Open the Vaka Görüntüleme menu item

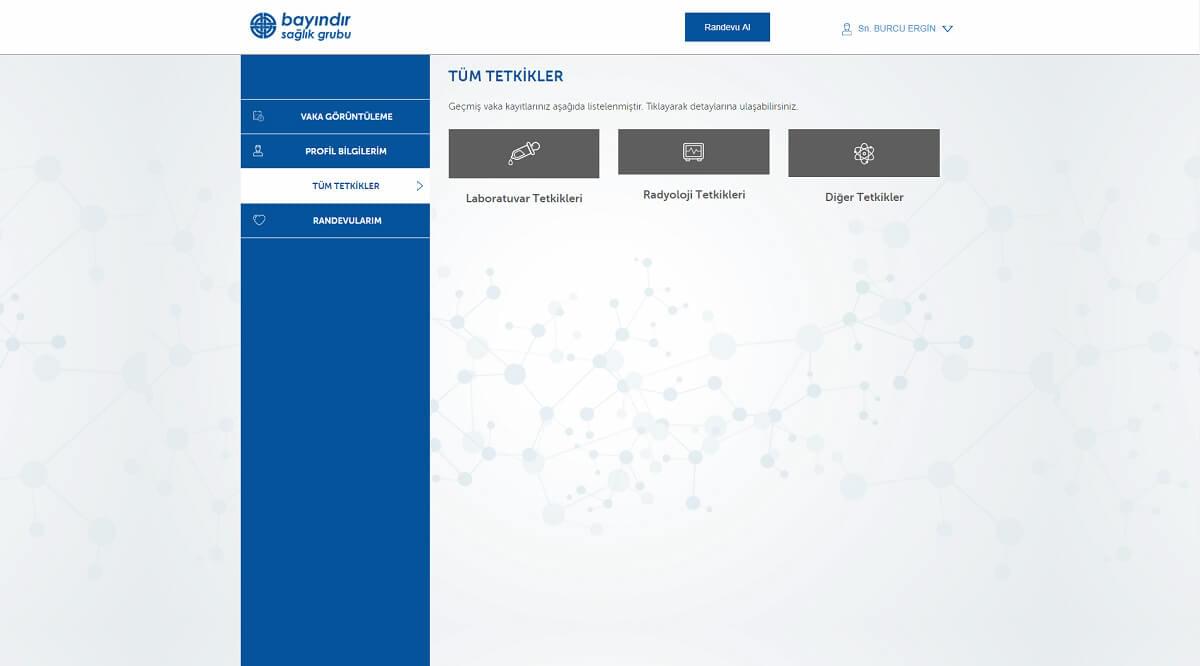point(346,117)
